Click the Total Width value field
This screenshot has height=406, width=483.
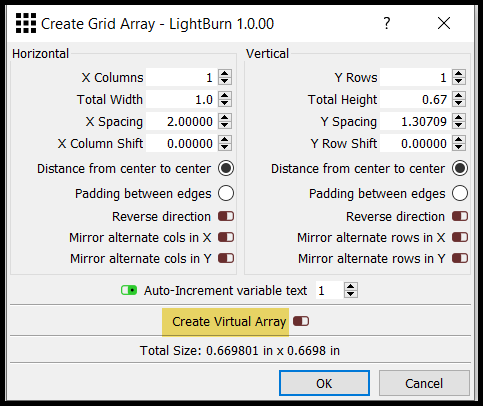pos(181,99)
